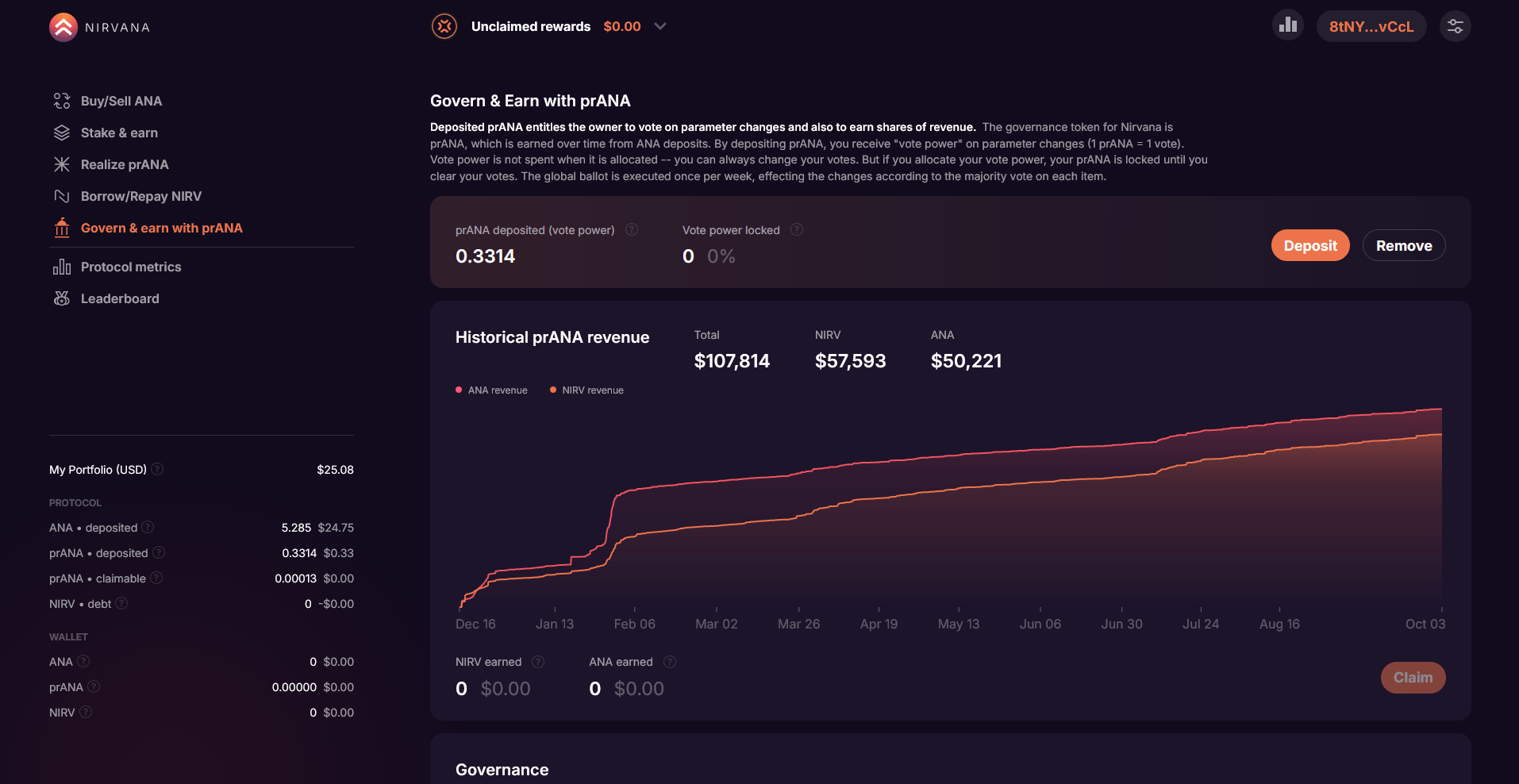The height and width of the screenshot is (784, 1519).
Task: Open the bar chart stats icon
Action: coord(1288,25)
